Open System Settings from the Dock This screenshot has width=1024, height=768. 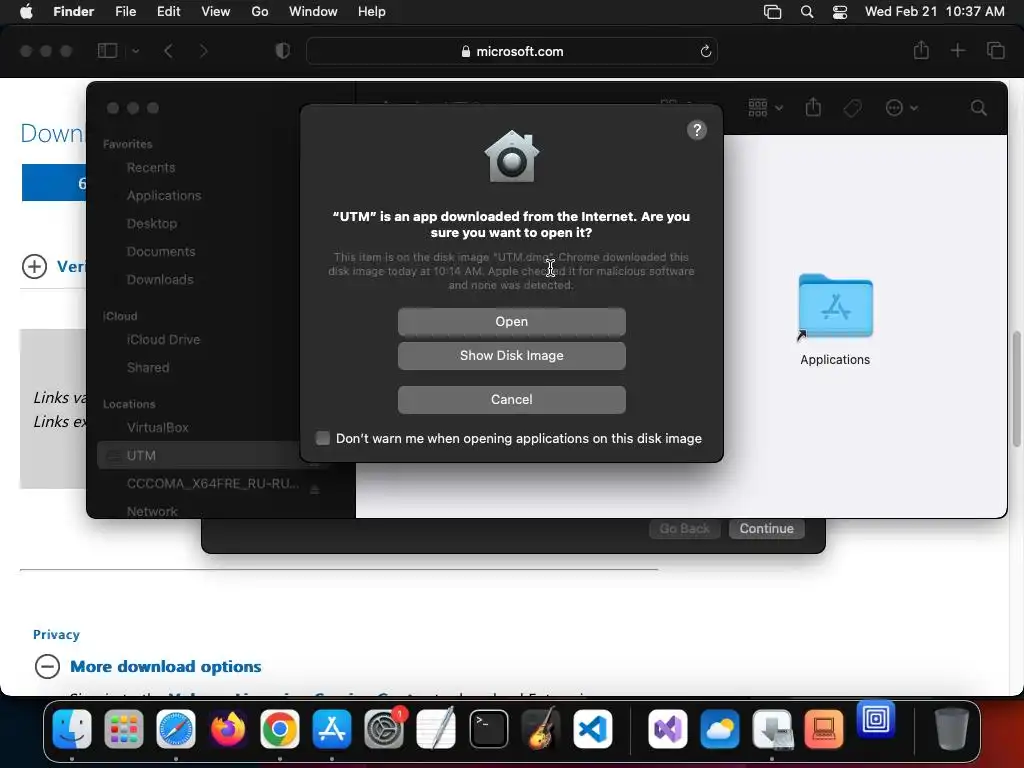point(384,729)
